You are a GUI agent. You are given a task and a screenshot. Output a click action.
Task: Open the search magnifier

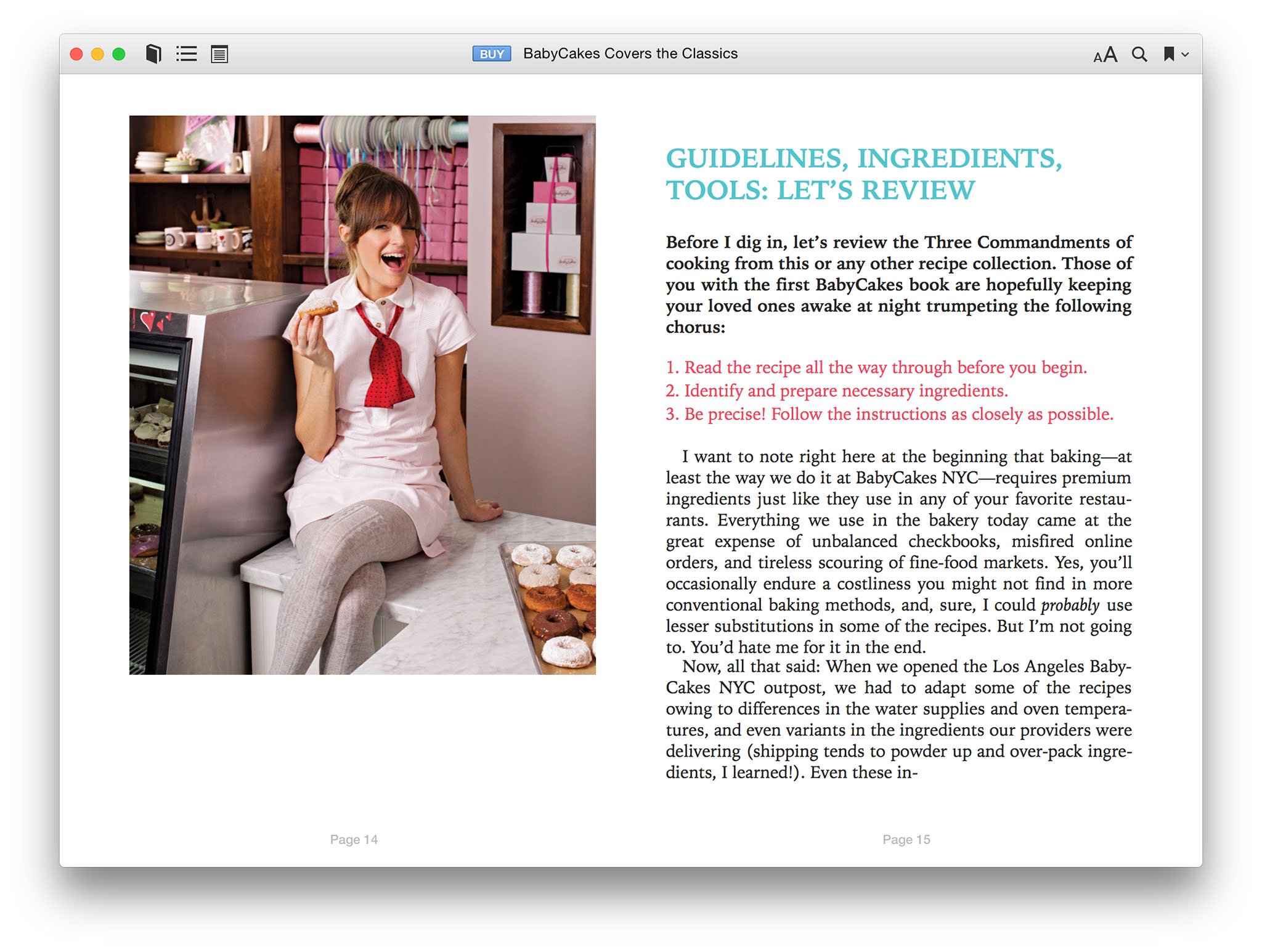tap(1139, 54)
